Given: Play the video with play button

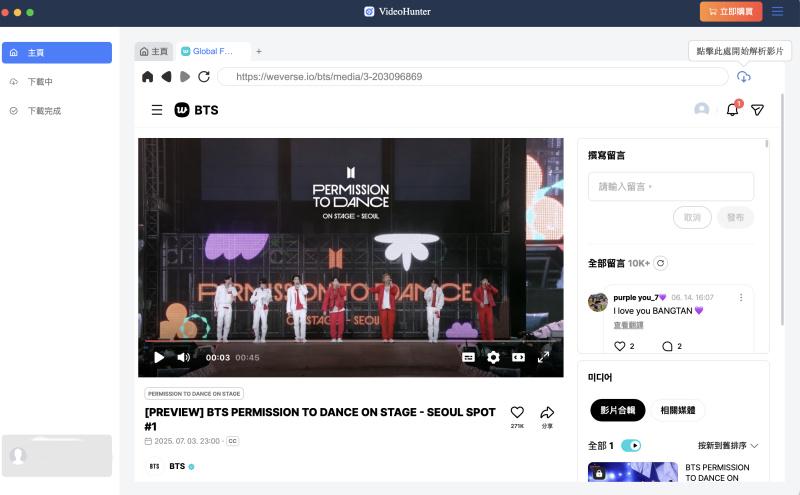Looking at the screenshot, I should coord(159,357).
